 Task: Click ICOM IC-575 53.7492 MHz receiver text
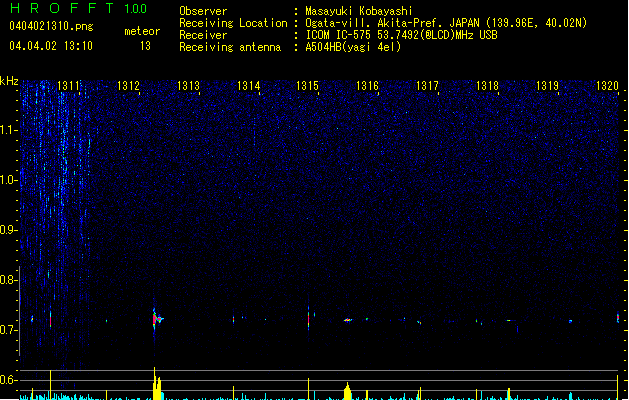[x=401, y=35]
